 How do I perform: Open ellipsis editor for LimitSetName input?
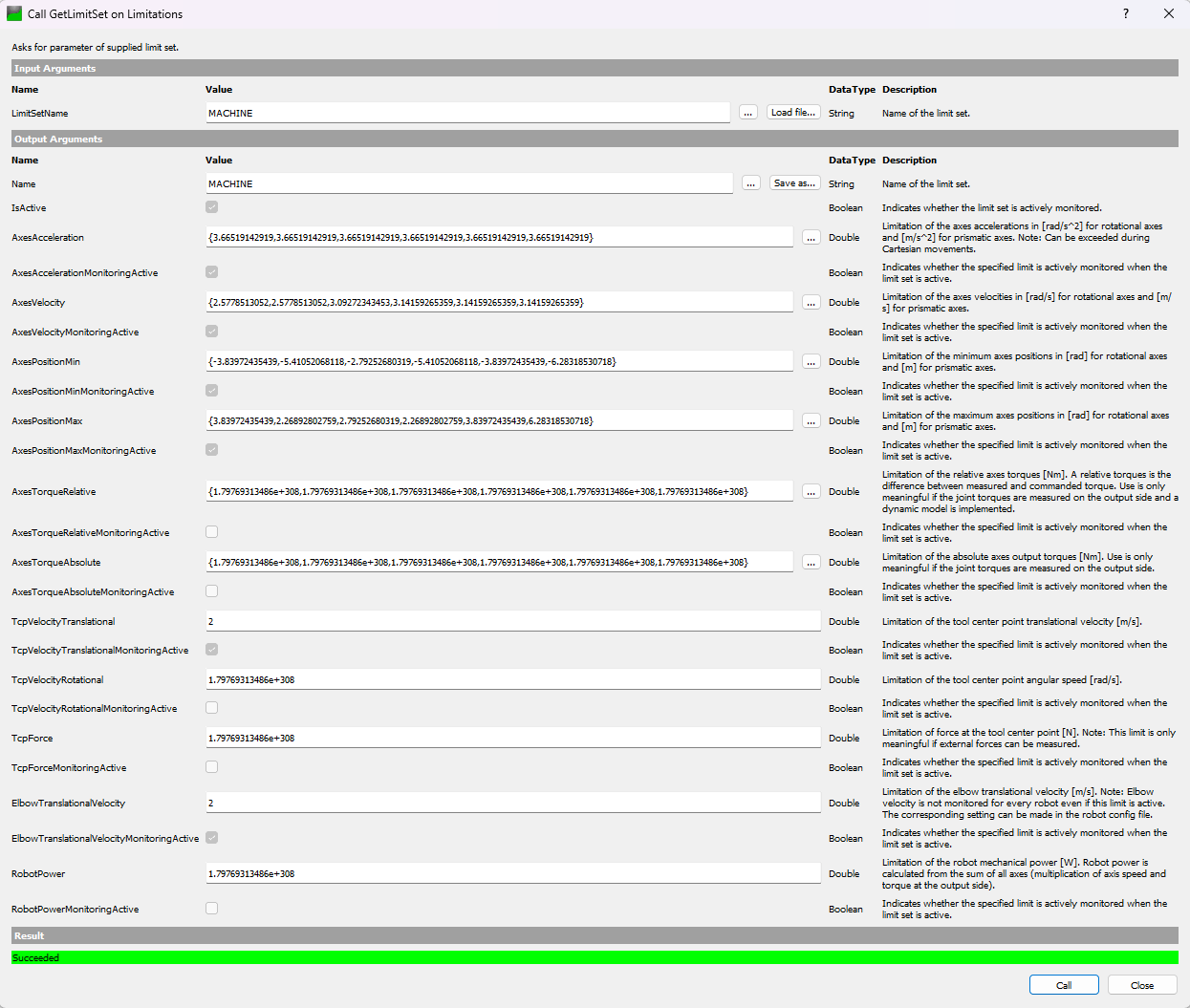(x=748, y=113)
